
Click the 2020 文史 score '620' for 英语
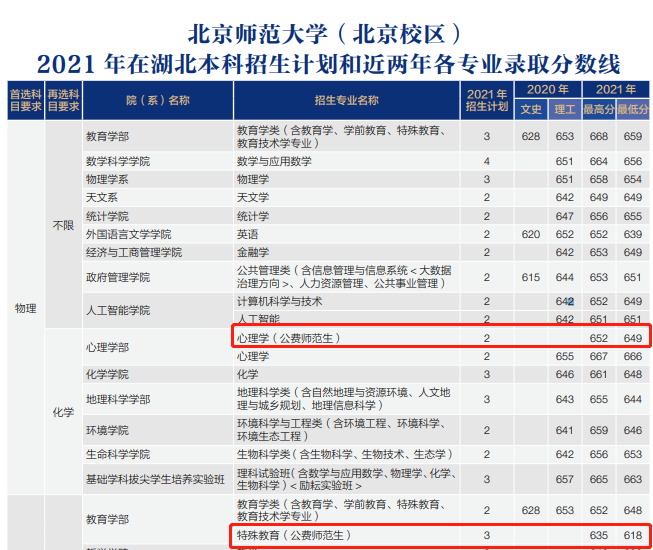pyautogui.click(x=531, y=234)
